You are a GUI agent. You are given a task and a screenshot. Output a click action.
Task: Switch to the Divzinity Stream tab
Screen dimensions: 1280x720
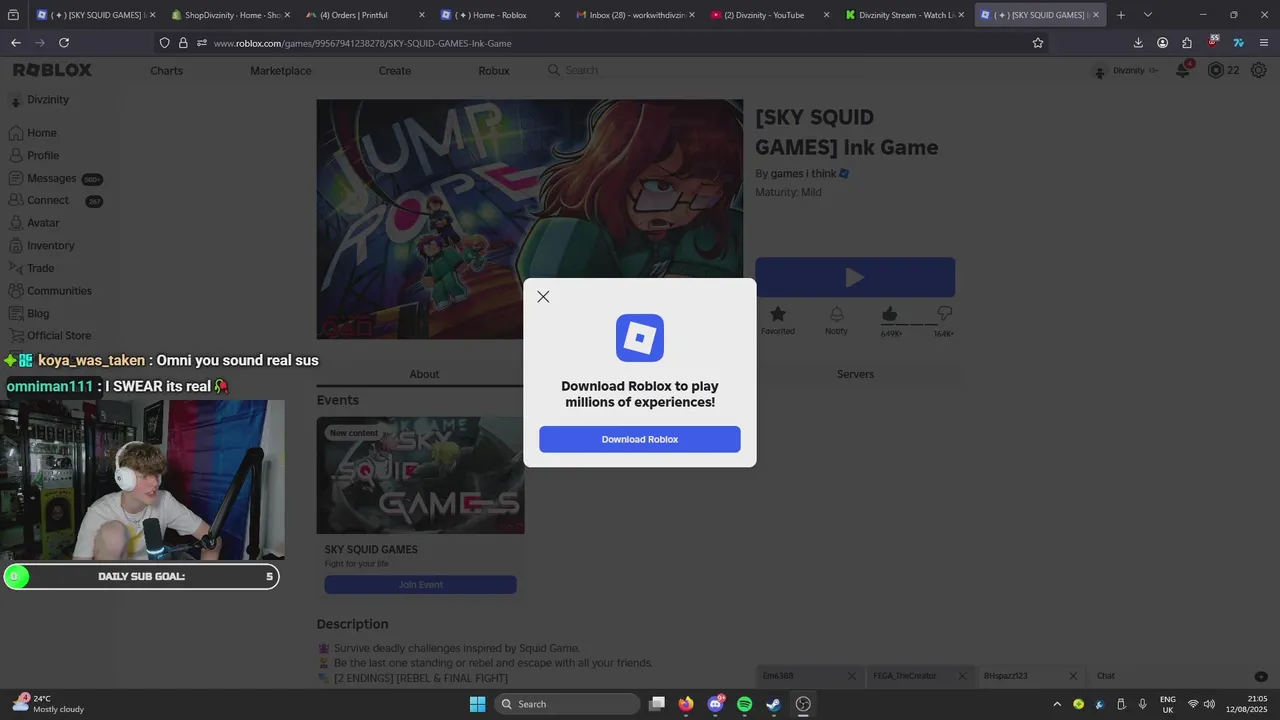[x=905, y=15]
